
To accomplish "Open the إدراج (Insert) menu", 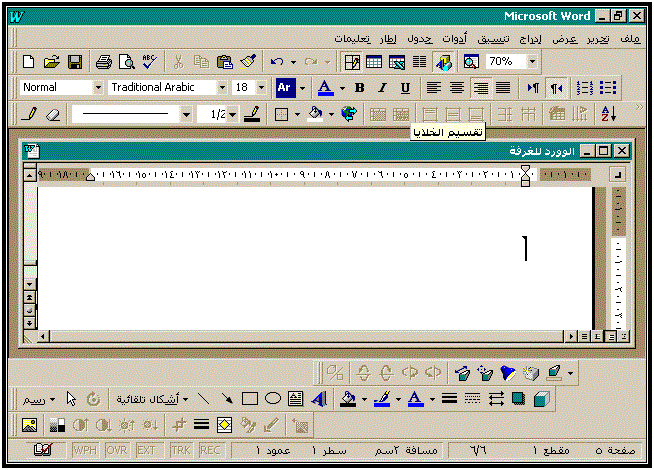I will [x=530, y=39].
